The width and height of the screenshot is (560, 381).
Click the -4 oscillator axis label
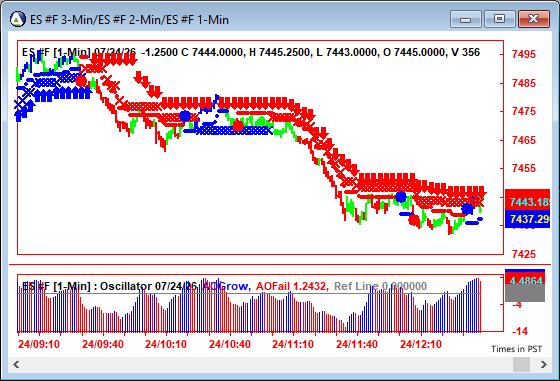tap(517, 305)
